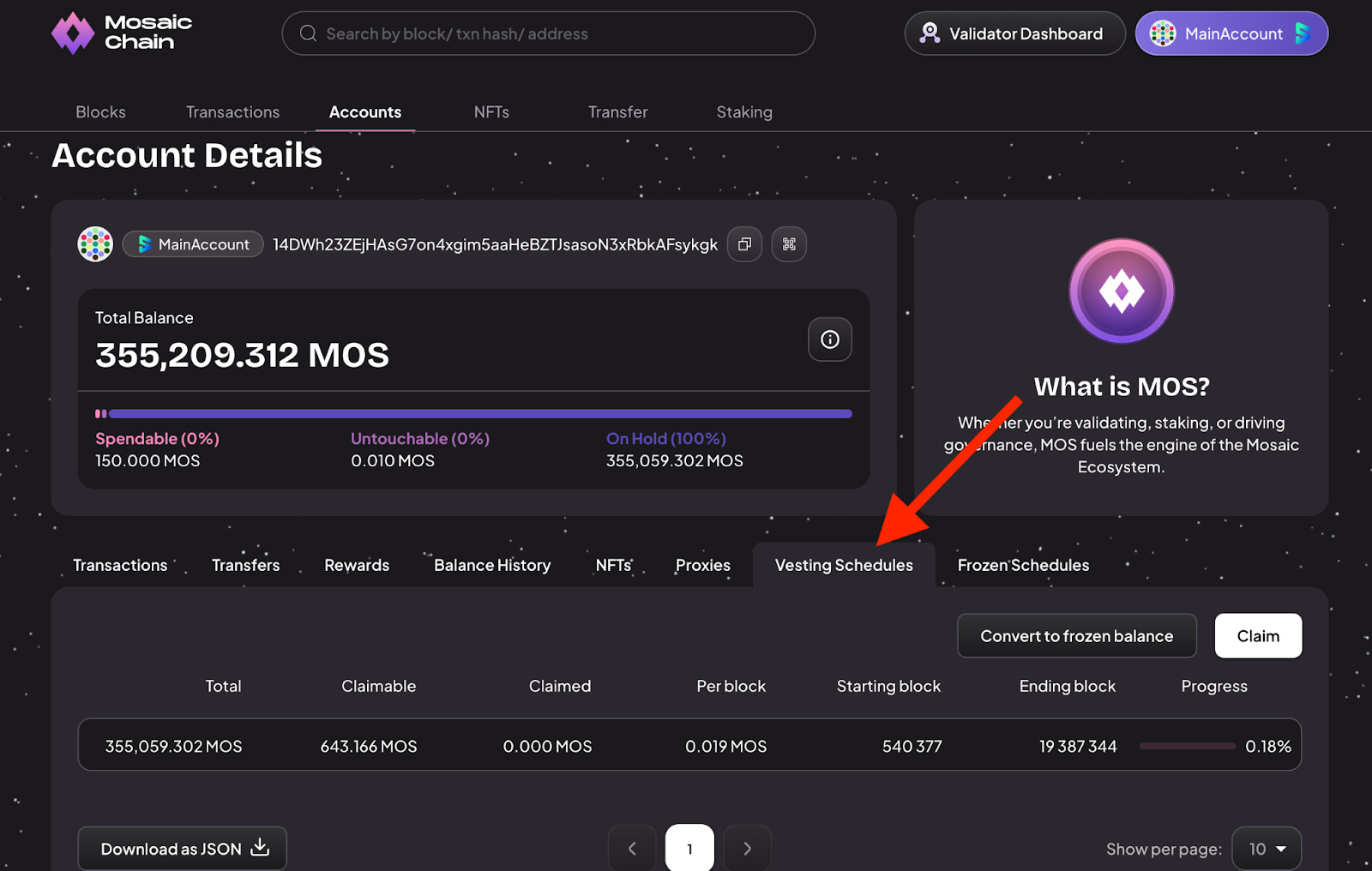1372x871 pixels.
Task: Go to next page arrow
Action: [747, 848]
